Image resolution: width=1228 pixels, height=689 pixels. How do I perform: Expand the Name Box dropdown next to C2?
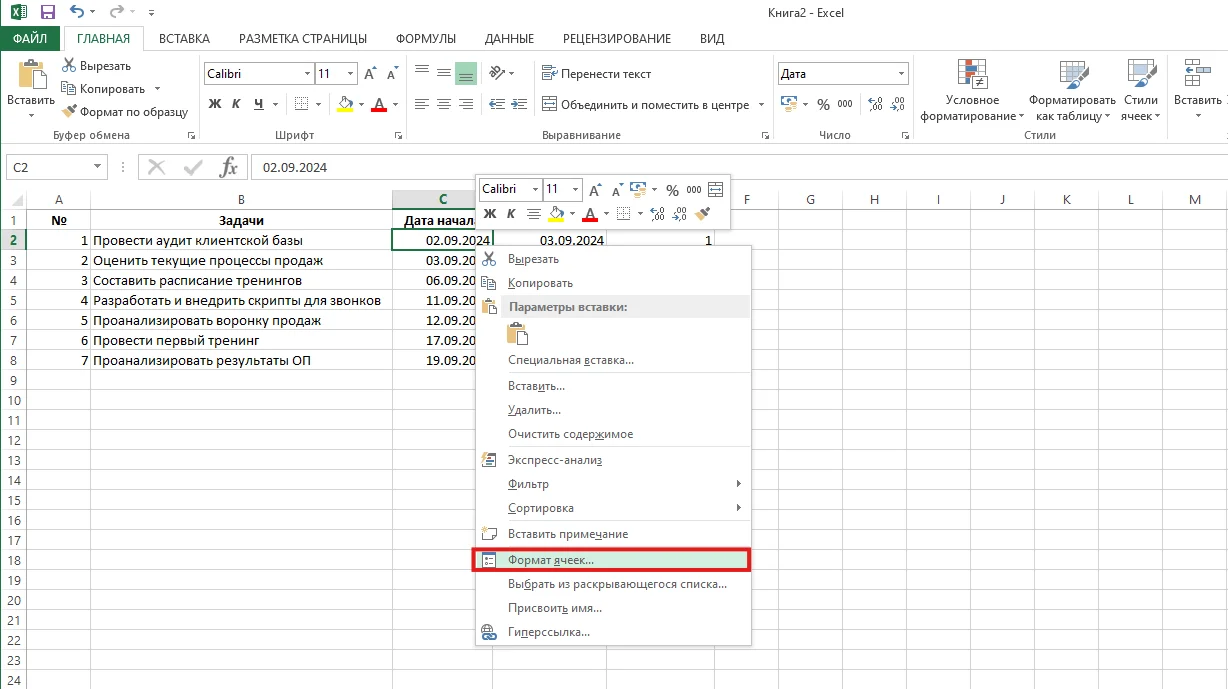coord(98,167)
